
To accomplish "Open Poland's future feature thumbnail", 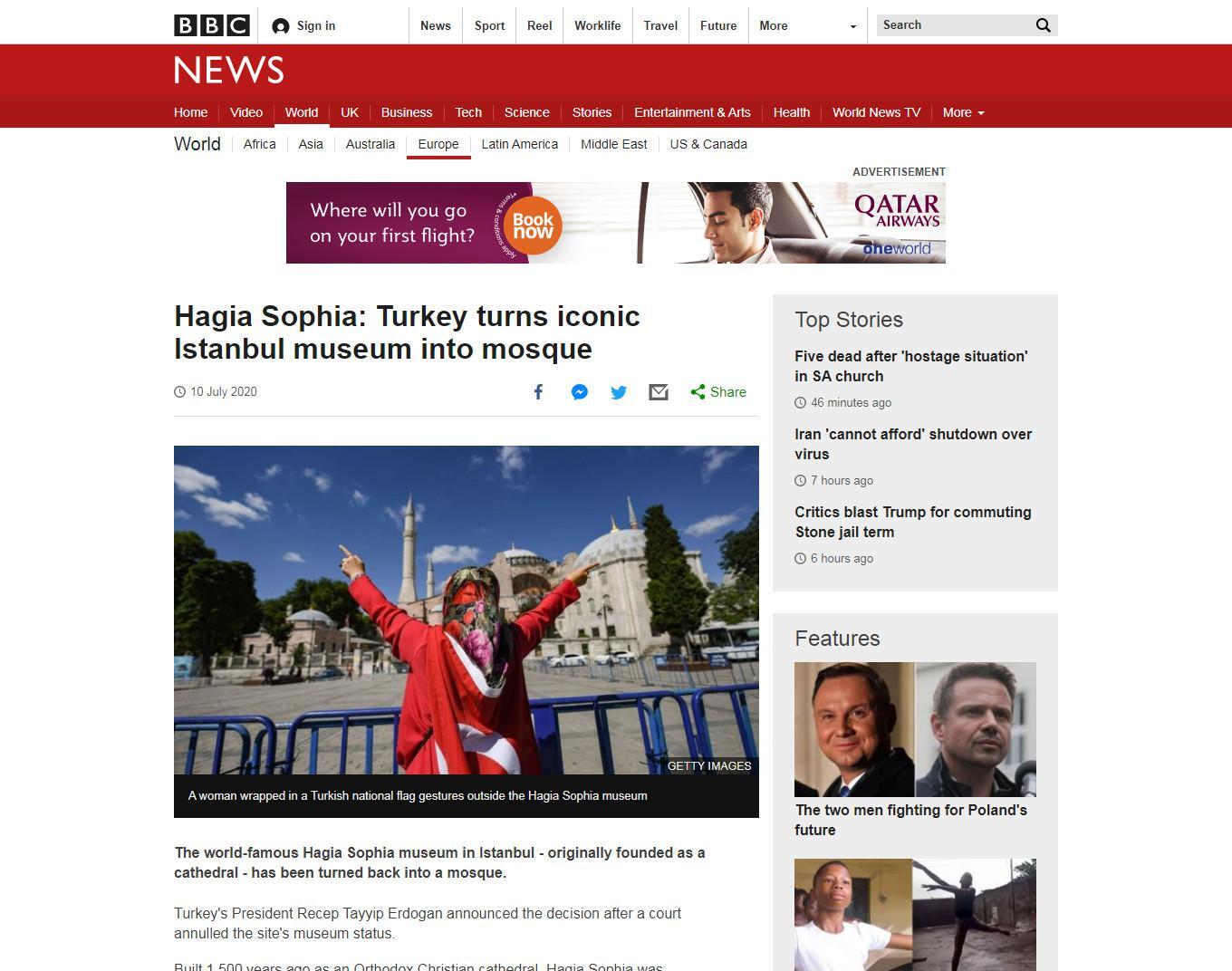I will click(x=915, y=729).
